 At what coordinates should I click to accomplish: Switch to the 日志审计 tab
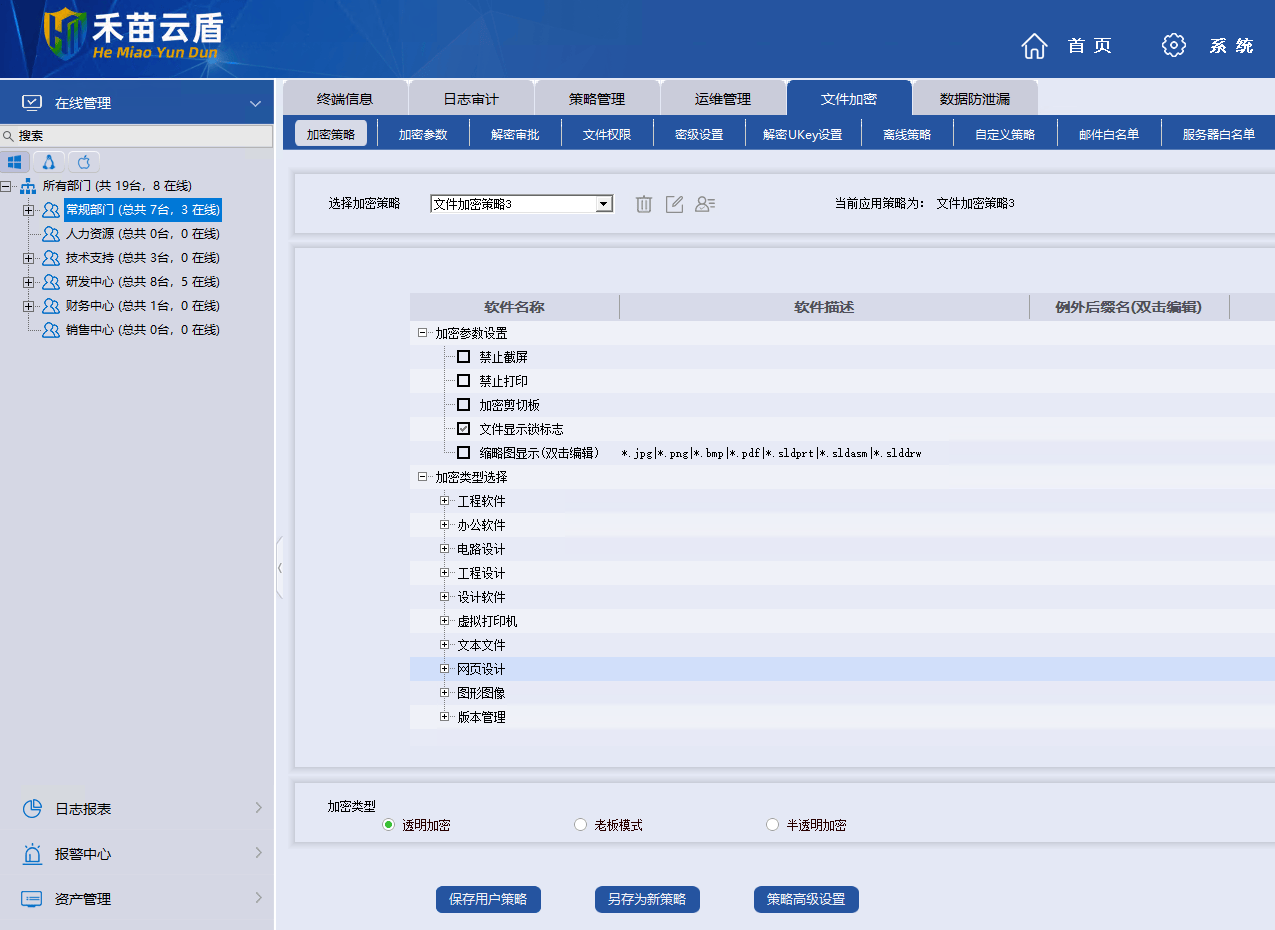[x=471, y=99]
